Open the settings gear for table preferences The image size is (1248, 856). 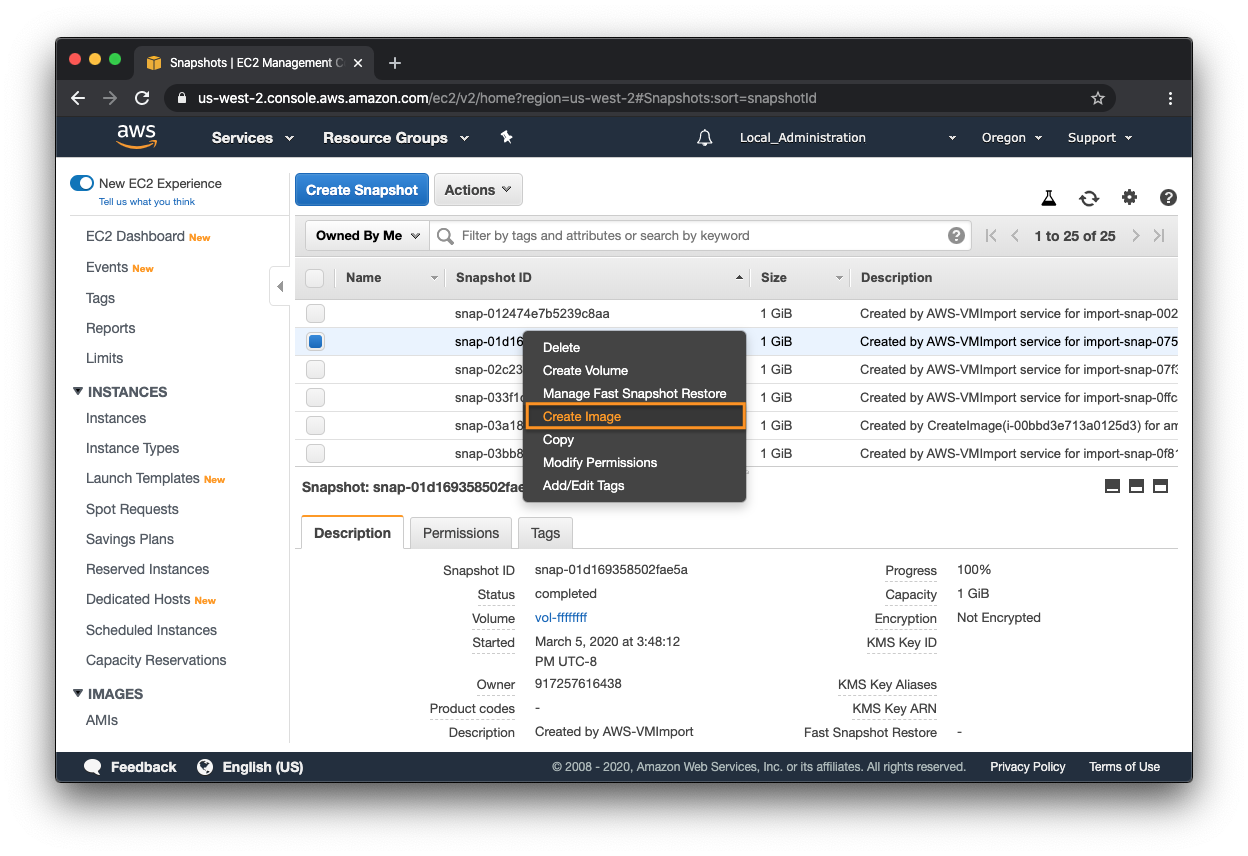(x=1129, y=197)
